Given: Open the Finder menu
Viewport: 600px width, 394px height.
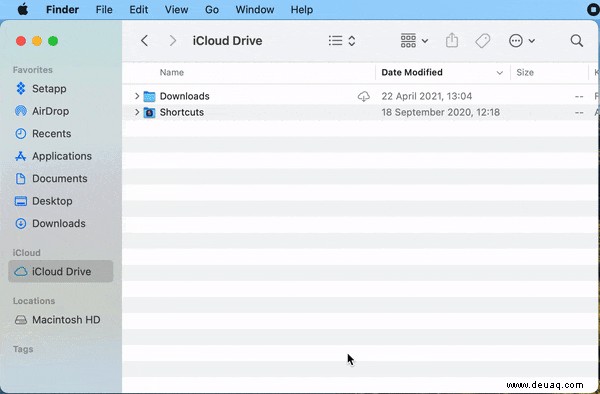Looking at the screenshot, I should 62,10.
